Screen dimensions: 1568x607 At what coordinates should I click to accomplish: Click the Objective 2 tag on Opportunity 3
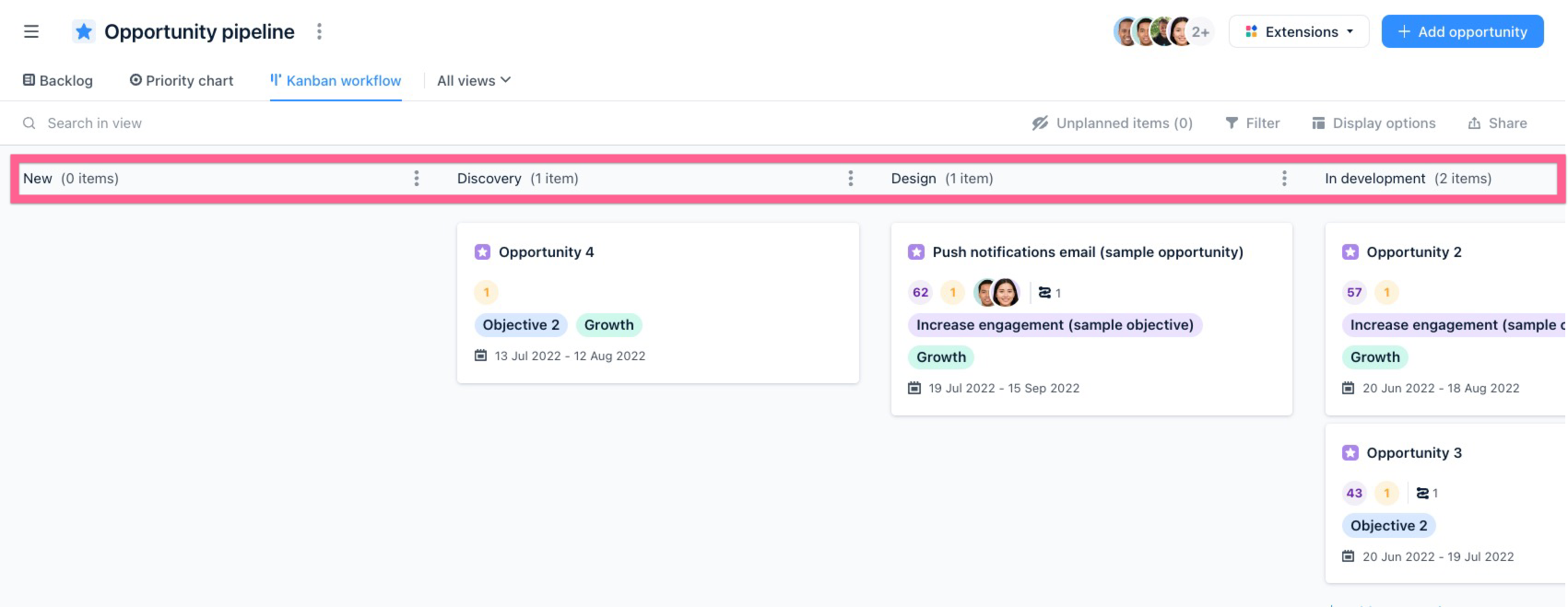pos(1389,526)
